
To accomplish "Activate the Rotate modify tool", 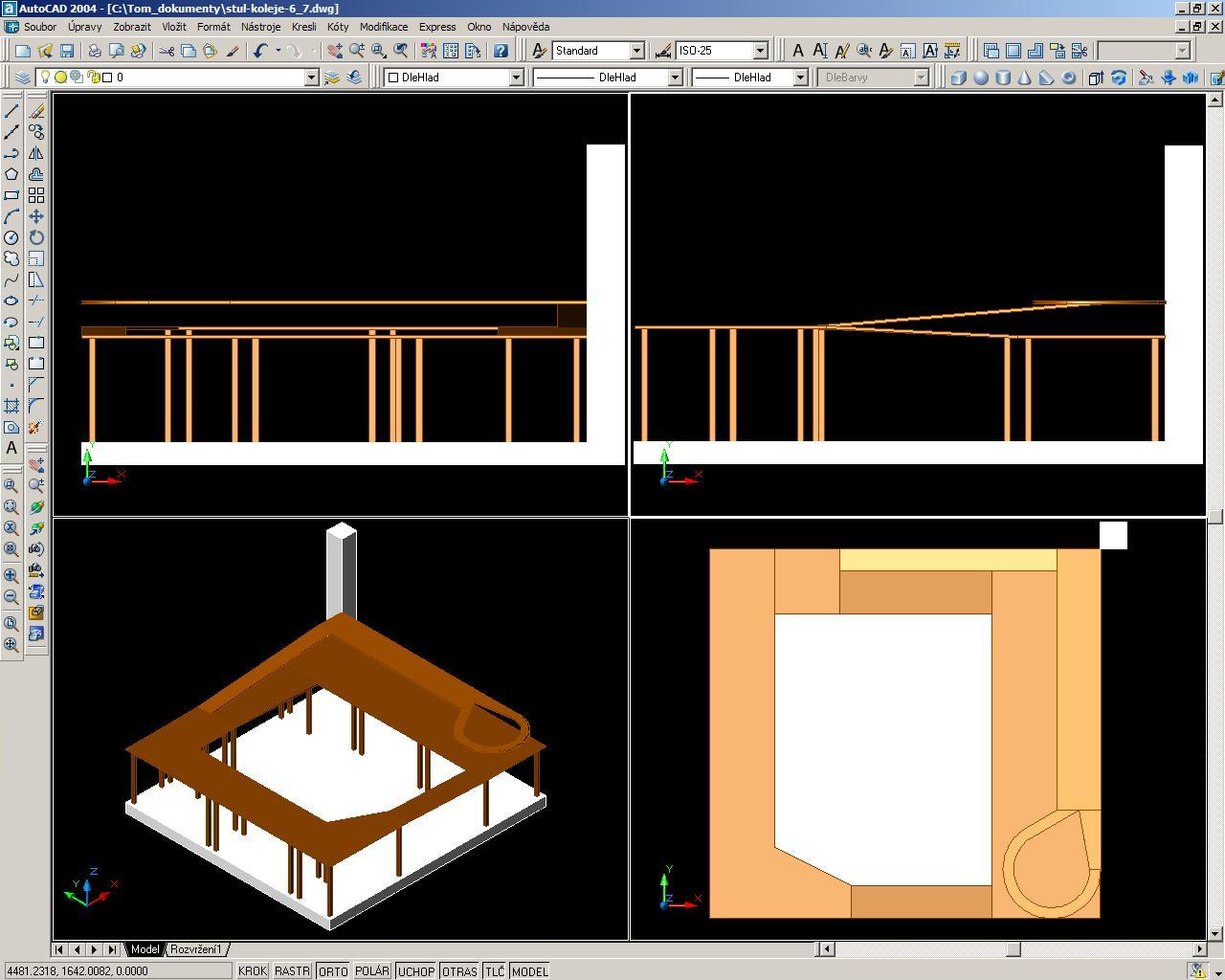I will 36,237.
